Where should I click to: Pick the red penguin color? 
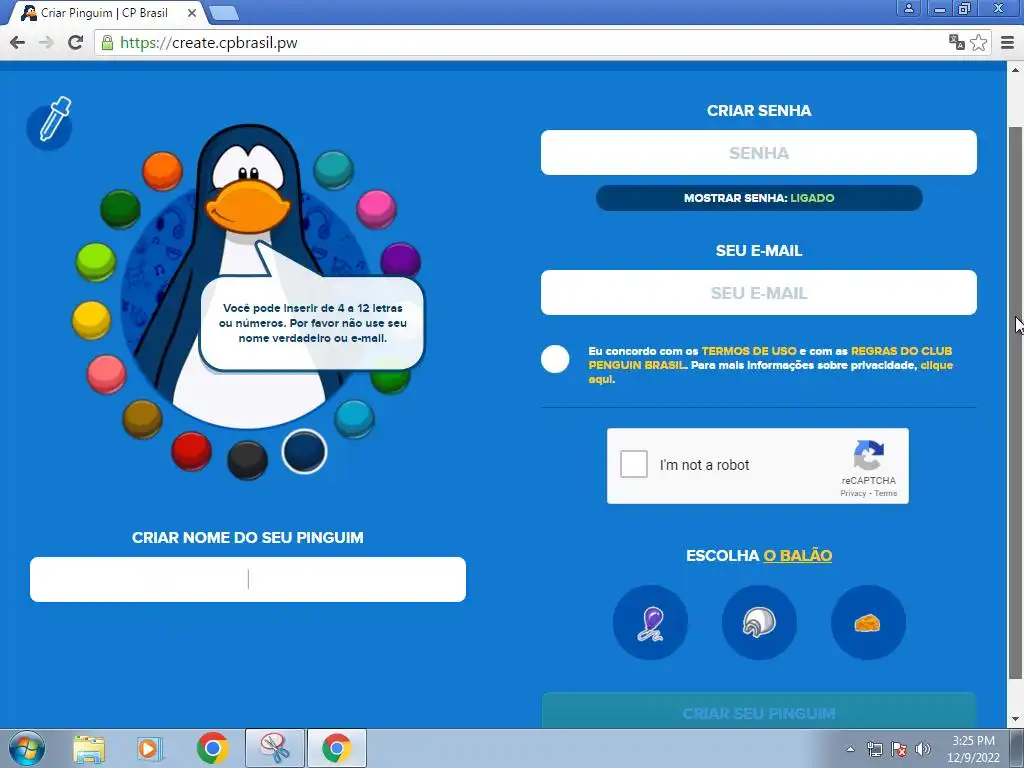coord(191,451)
